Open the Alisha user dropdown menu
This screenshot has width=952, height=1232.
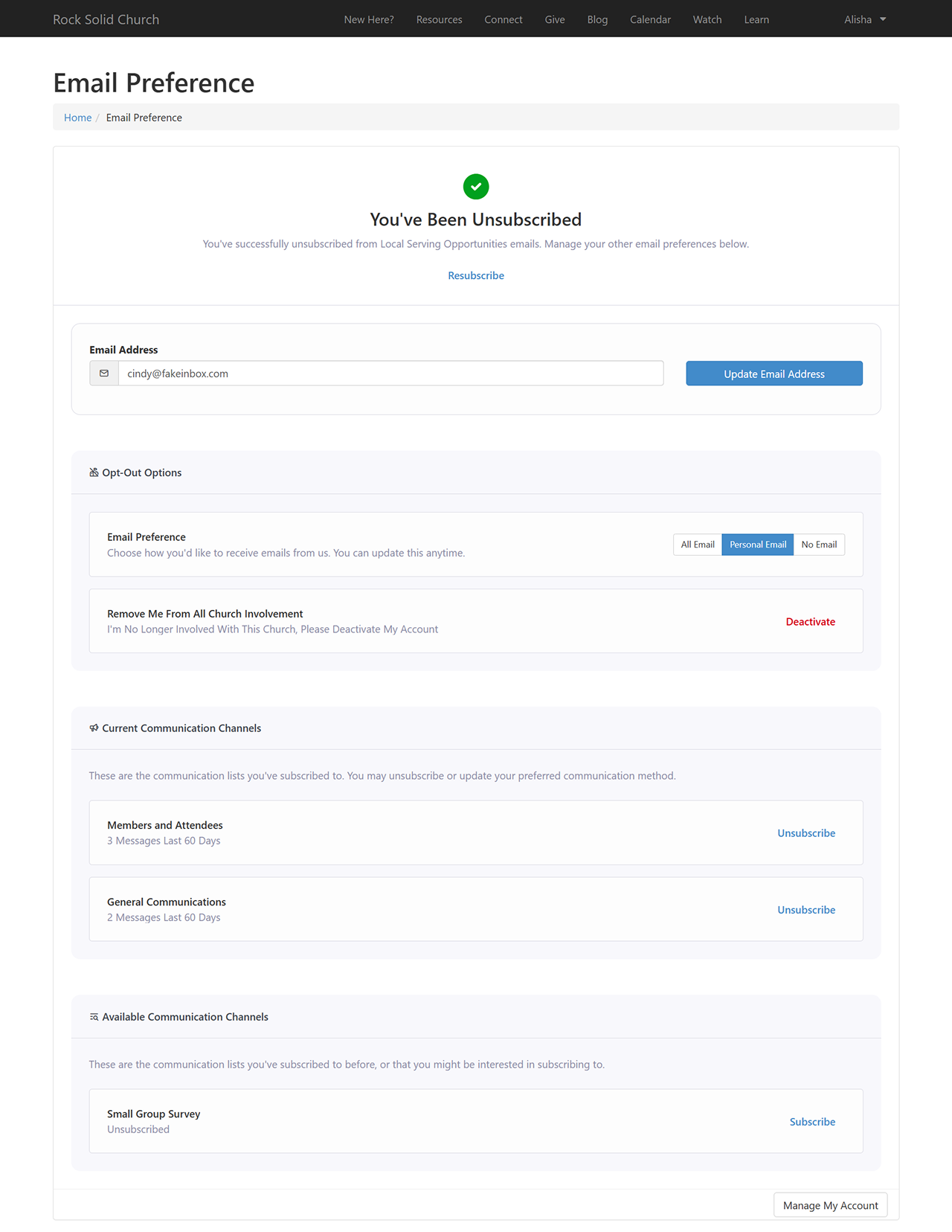(864, 19)
